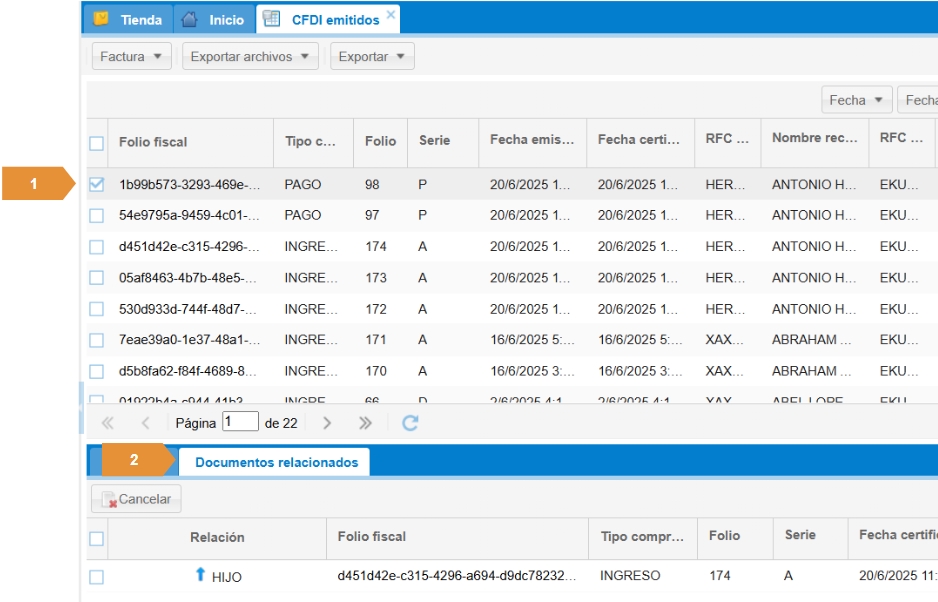
Task: Toggle select-all in Documentos relacionados header
Action: point(96,539)
